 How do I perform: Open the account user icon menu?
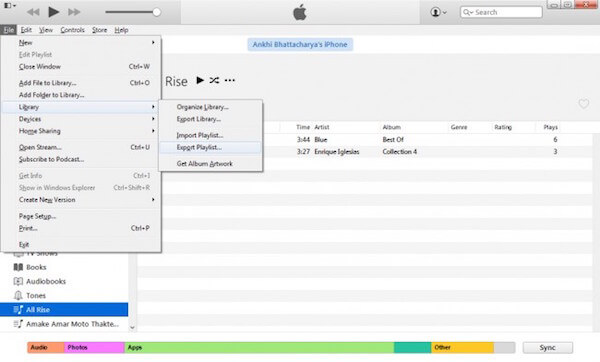438,12
